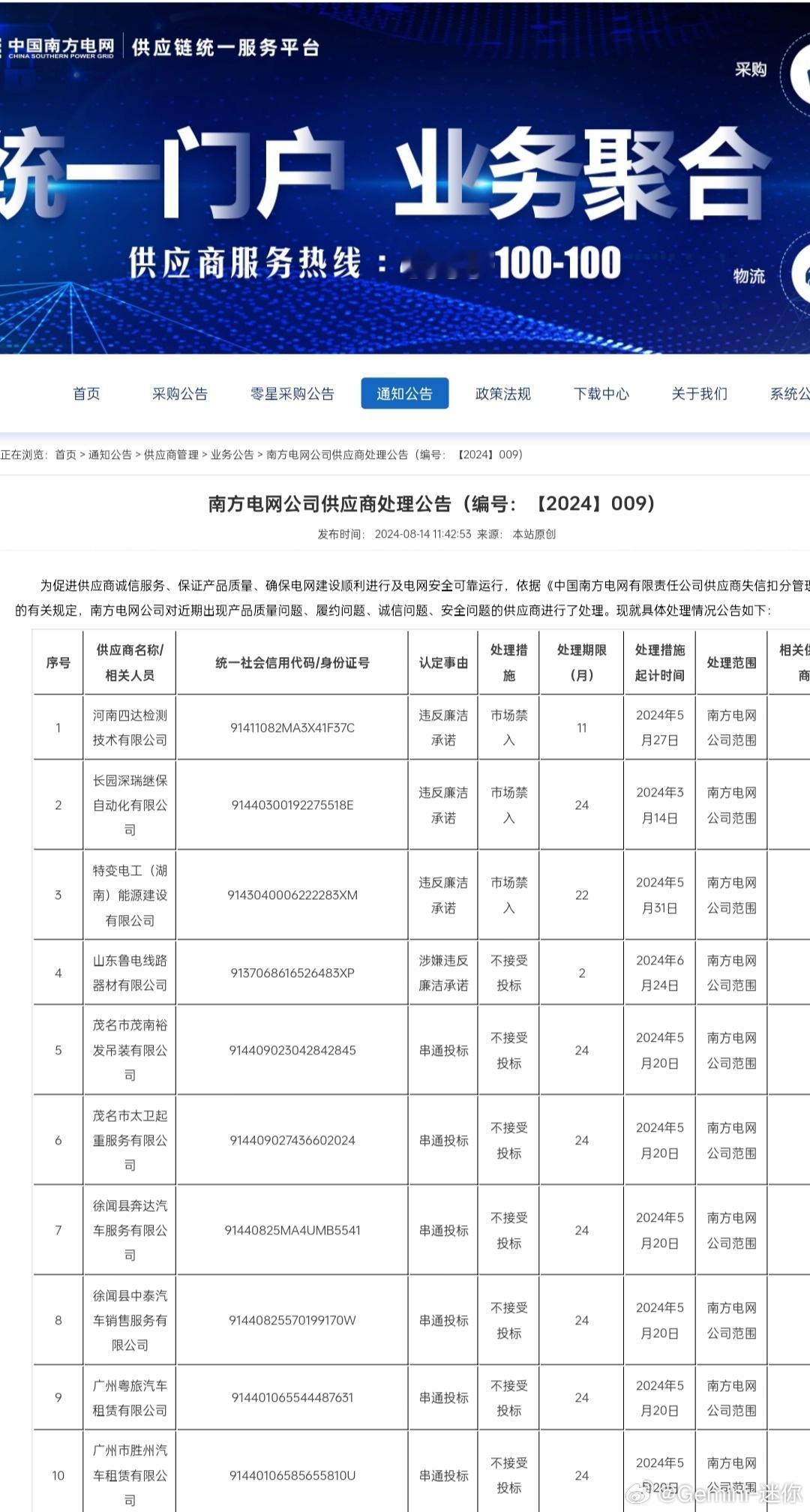This screenshot has width=810, height=1512.
Task: Click the 序号 column header
Action: point(58,662)
